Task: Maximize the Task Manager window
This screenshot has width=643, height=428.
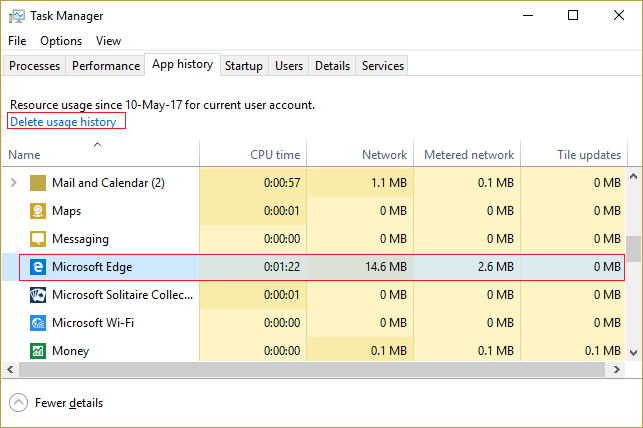Action: coord(573,16)
